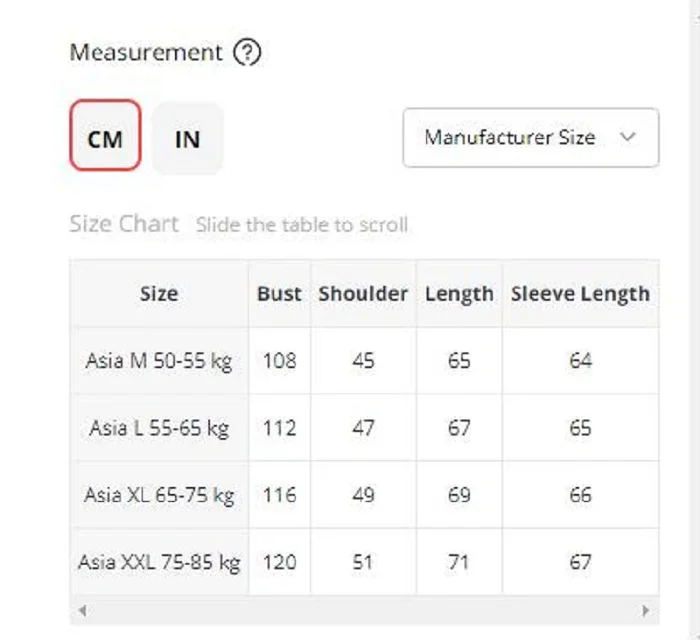The width and height of the screenshot is (700, 640).
Task: Click the horizontal scrollbar under the table
Action: (x=365, y=609)
